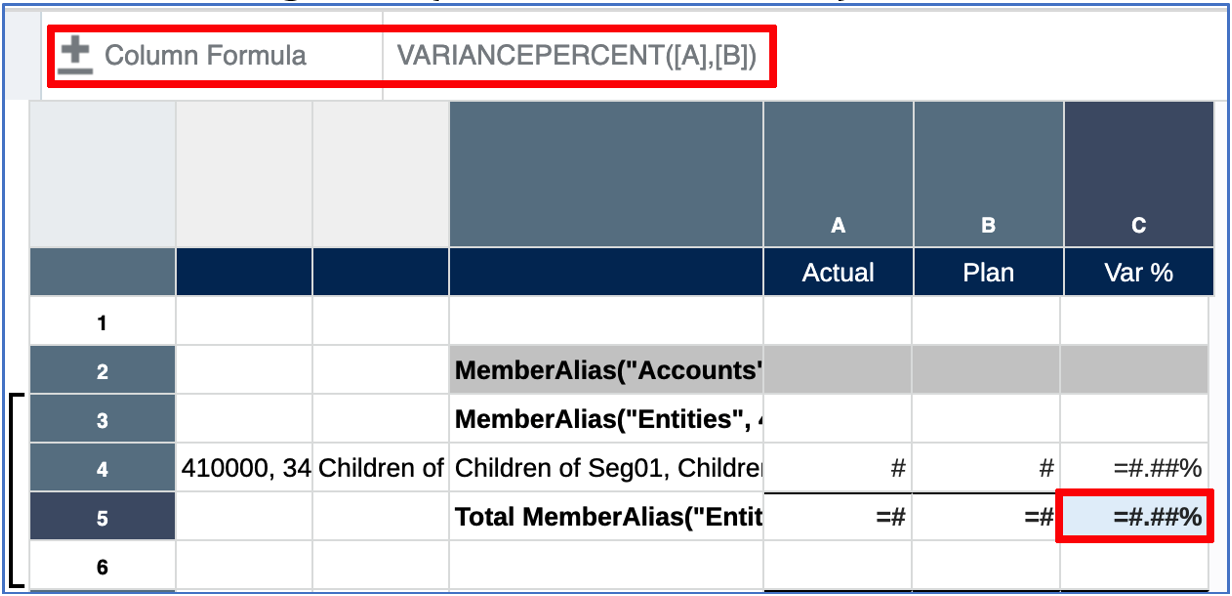Select column B header
This screenshot has width=1232, height=596.
coord(988,226)
